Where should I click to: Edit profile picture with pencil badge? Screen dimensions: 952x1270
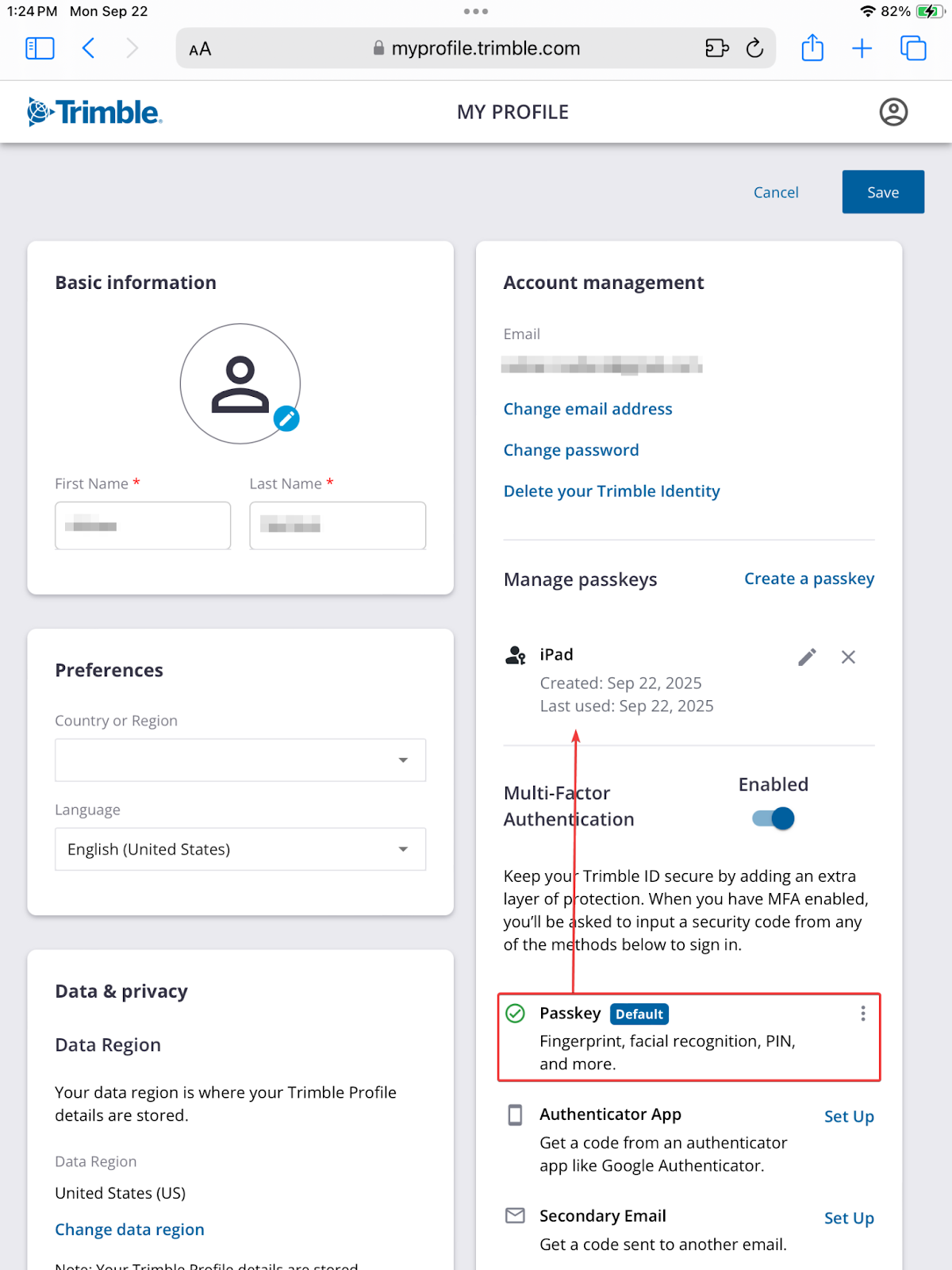click(286, 418)
